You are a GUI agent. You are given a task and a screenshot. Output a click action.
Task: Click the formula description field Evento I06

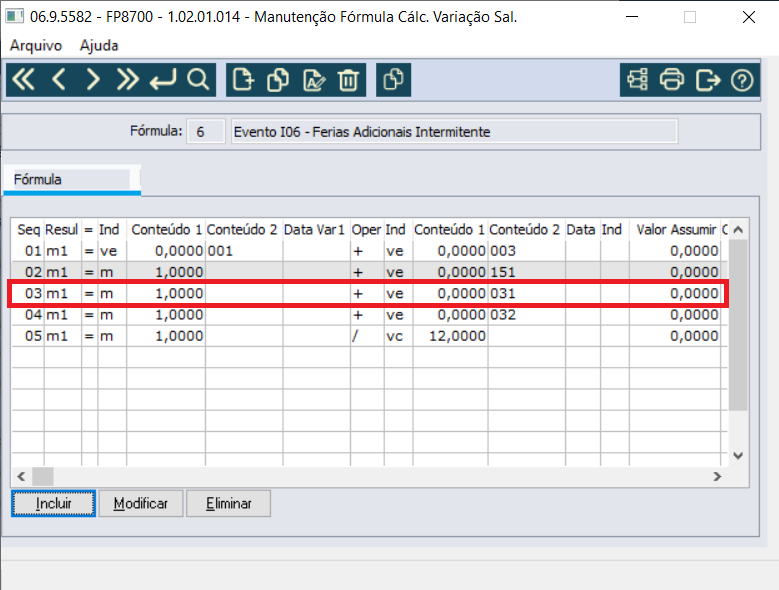(454, 132)
